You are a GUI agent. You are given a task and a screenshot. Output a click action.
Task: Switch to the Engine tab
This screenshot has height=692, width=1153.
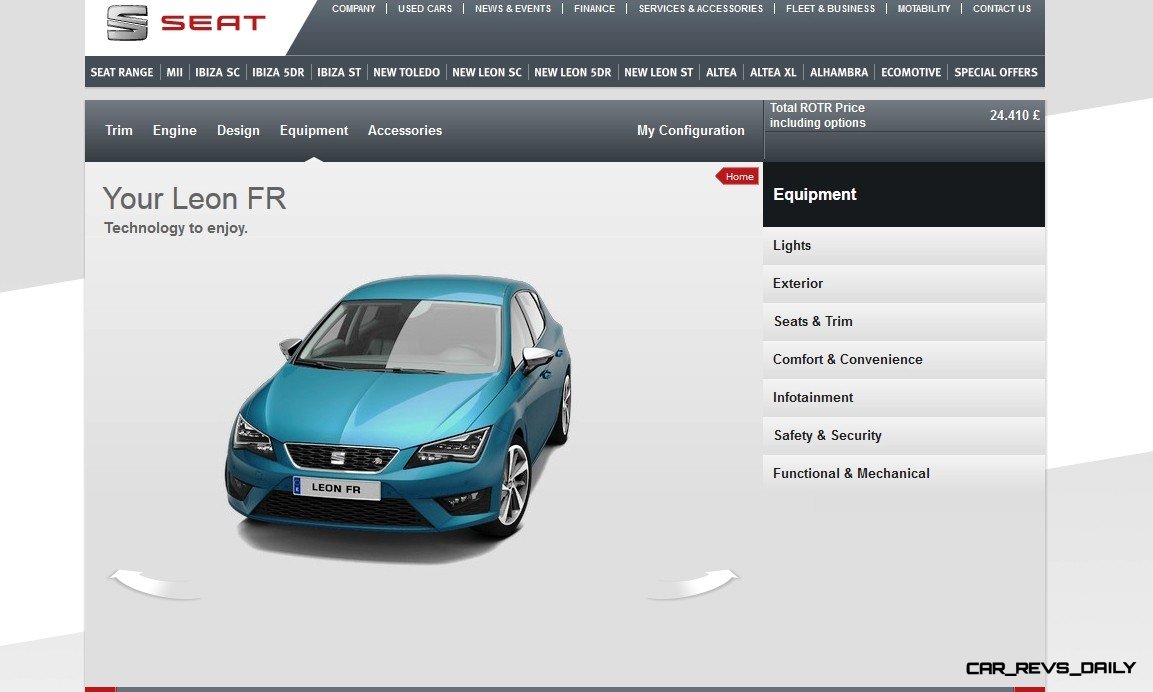175,130
